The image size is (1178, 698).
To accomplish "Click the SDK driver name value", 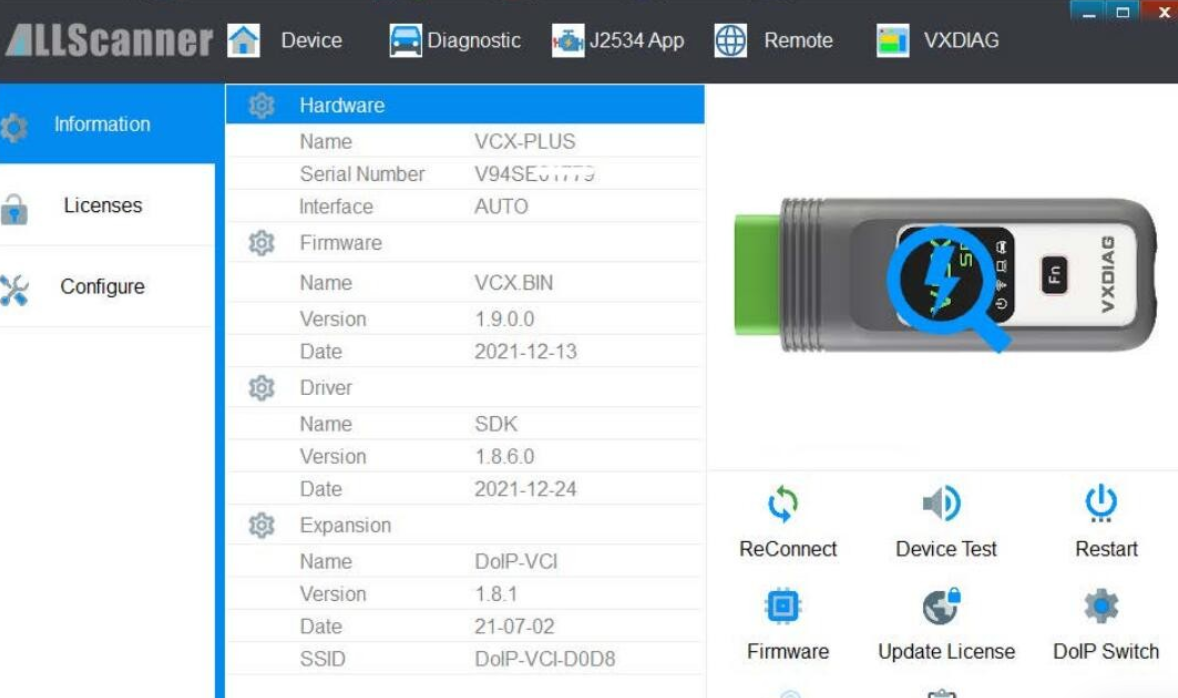I will (496, 424).
